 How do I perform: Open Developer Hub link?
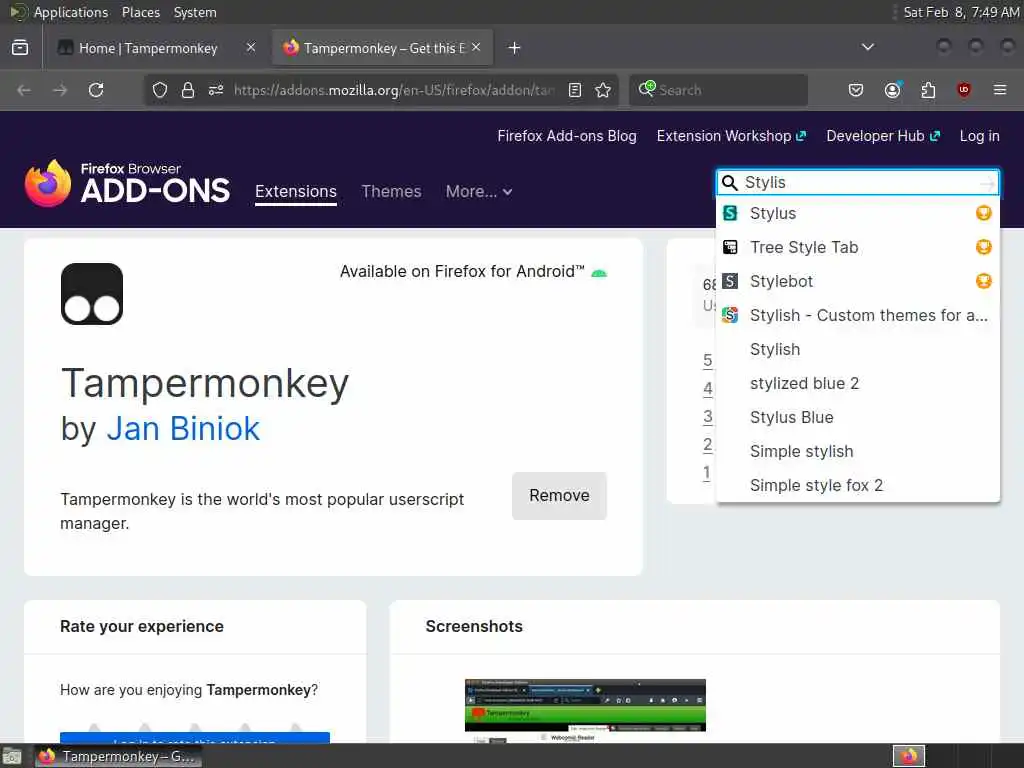pos(883,136)
